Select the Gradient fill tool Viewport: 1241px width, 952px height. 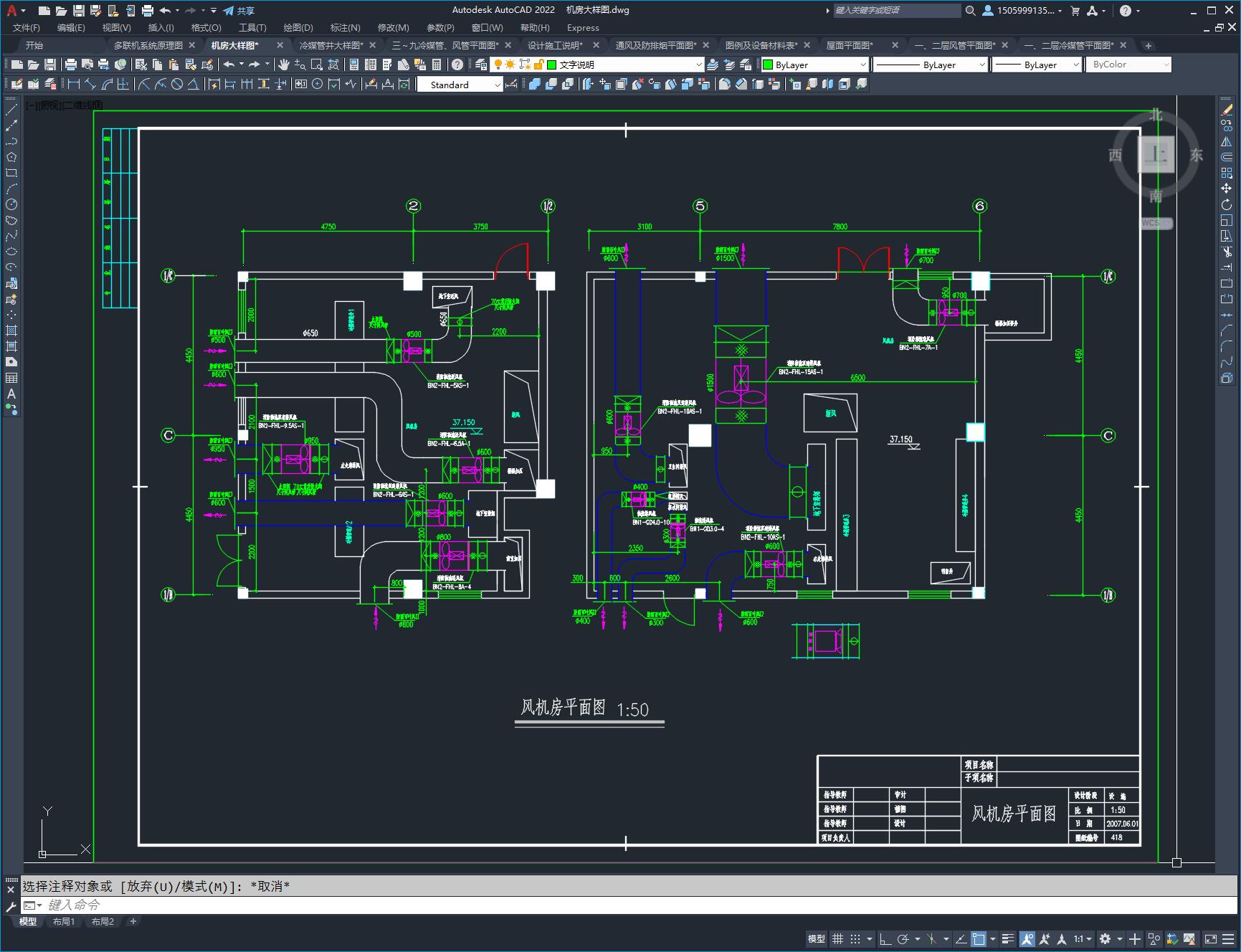tap(11, 347)
